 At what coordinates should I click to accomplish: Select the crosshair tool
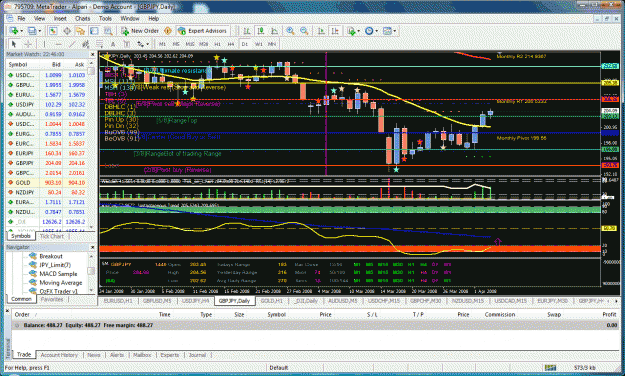28,44
